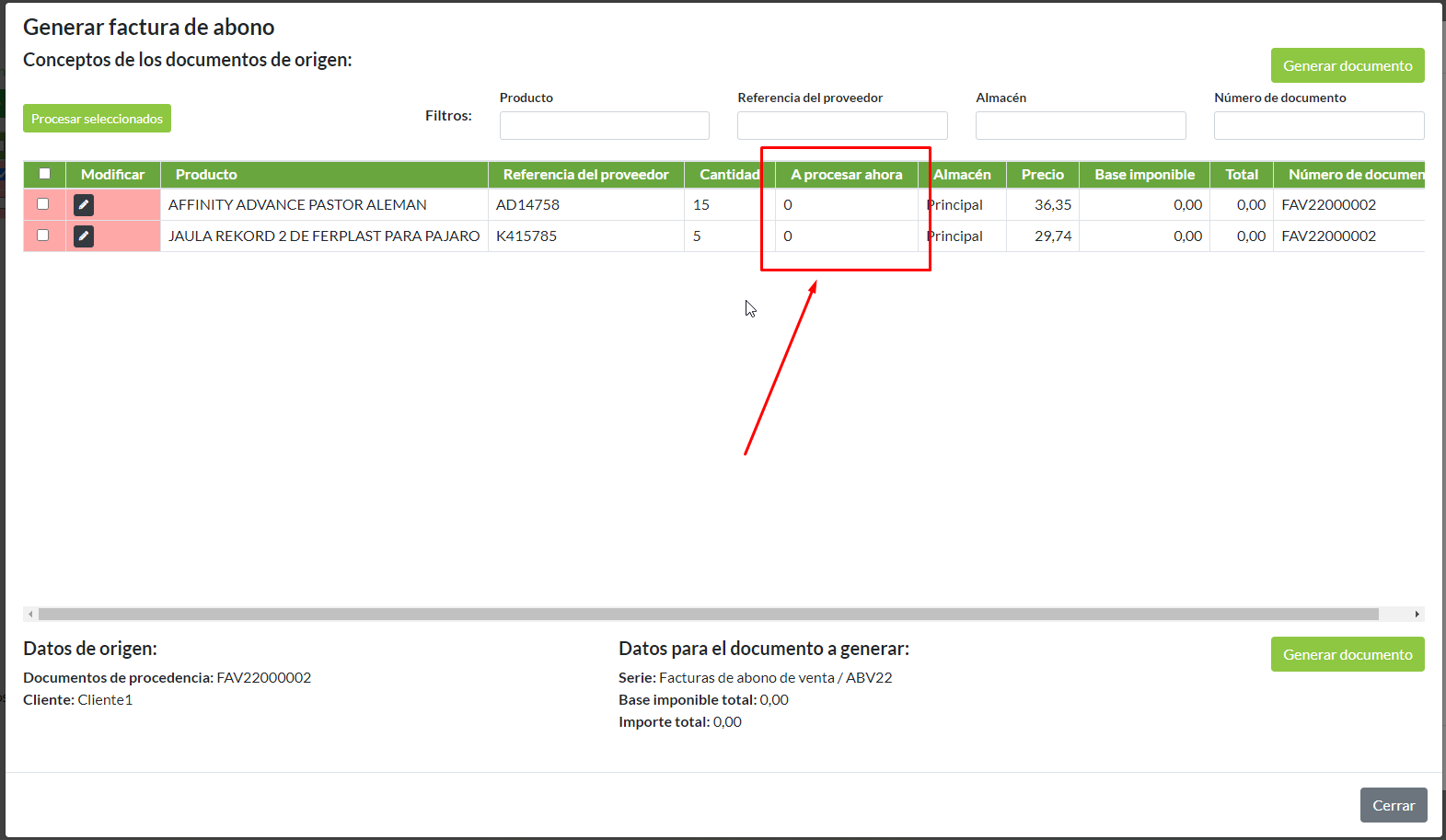Click the top Generar documento button
This screenshot has width=1446, height=840.
tap(1347, 65)
